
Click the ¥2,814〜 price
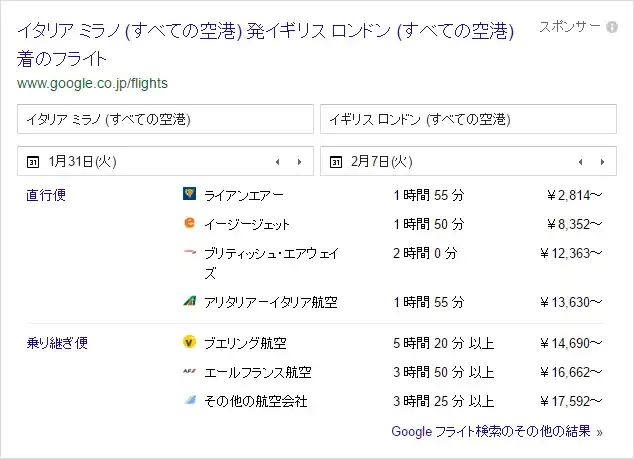coord(575,195)
